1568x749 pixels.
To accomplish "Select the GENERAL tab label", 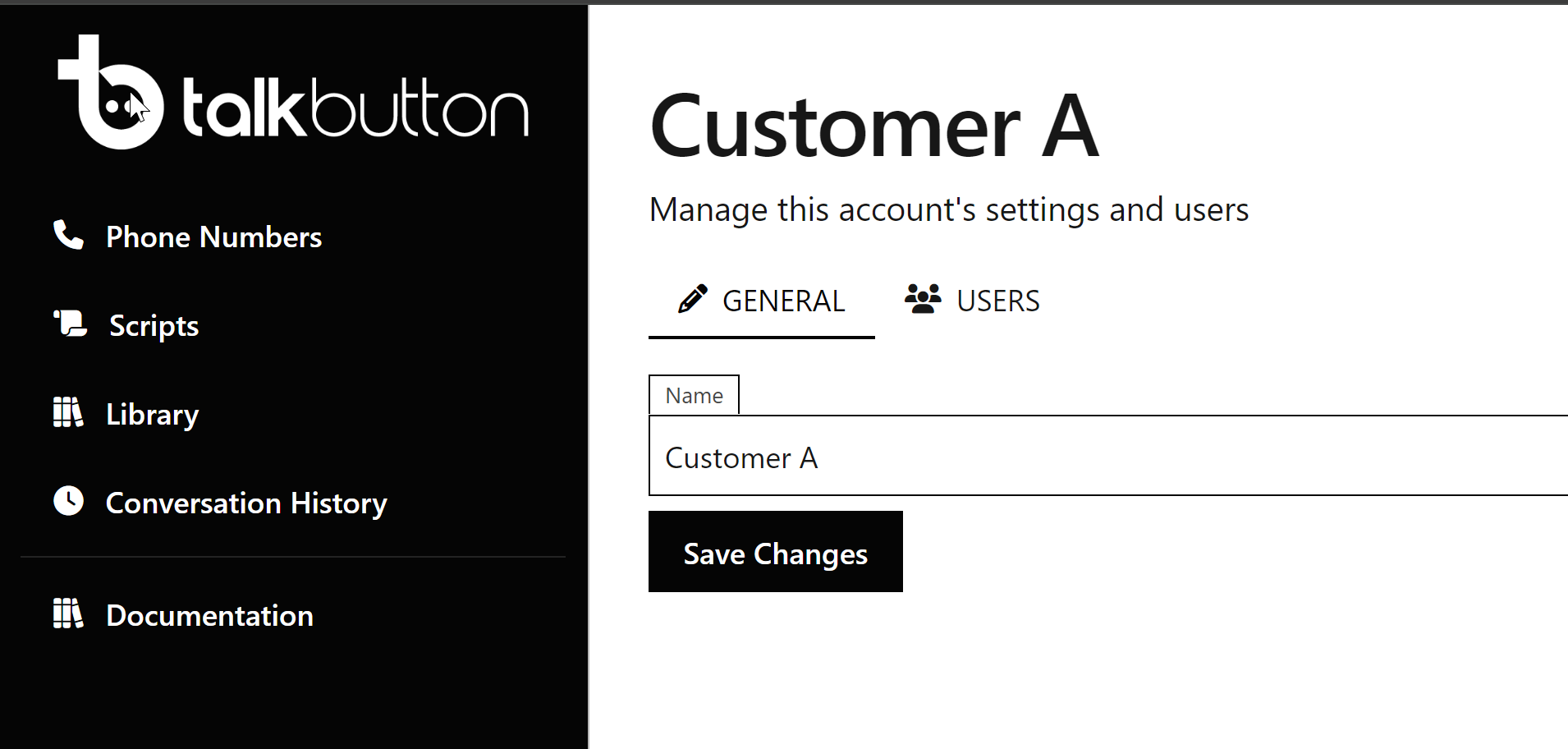I will [x=783, y=301].
